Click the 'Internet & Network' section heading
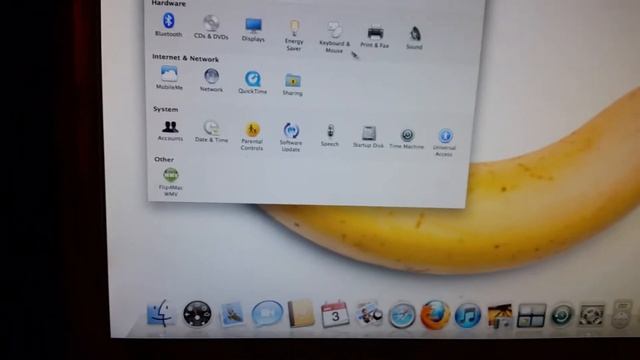This screenshot has height=360, width=640. click(x=185, y=58)
